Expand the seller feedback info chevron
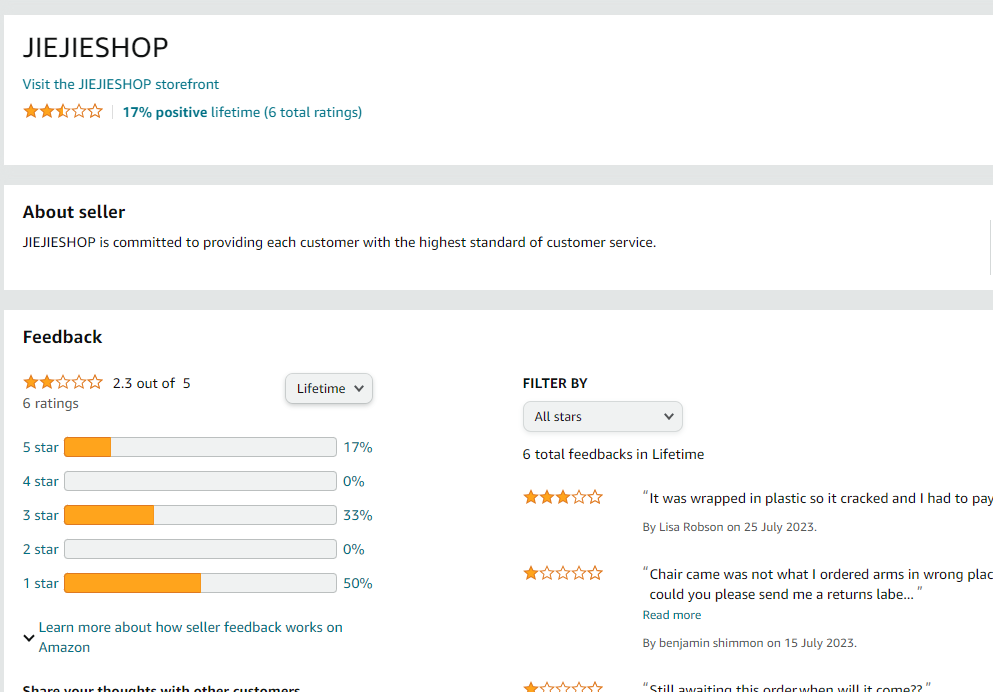Viewport: 993px width, 692px height. click(29, 637)
